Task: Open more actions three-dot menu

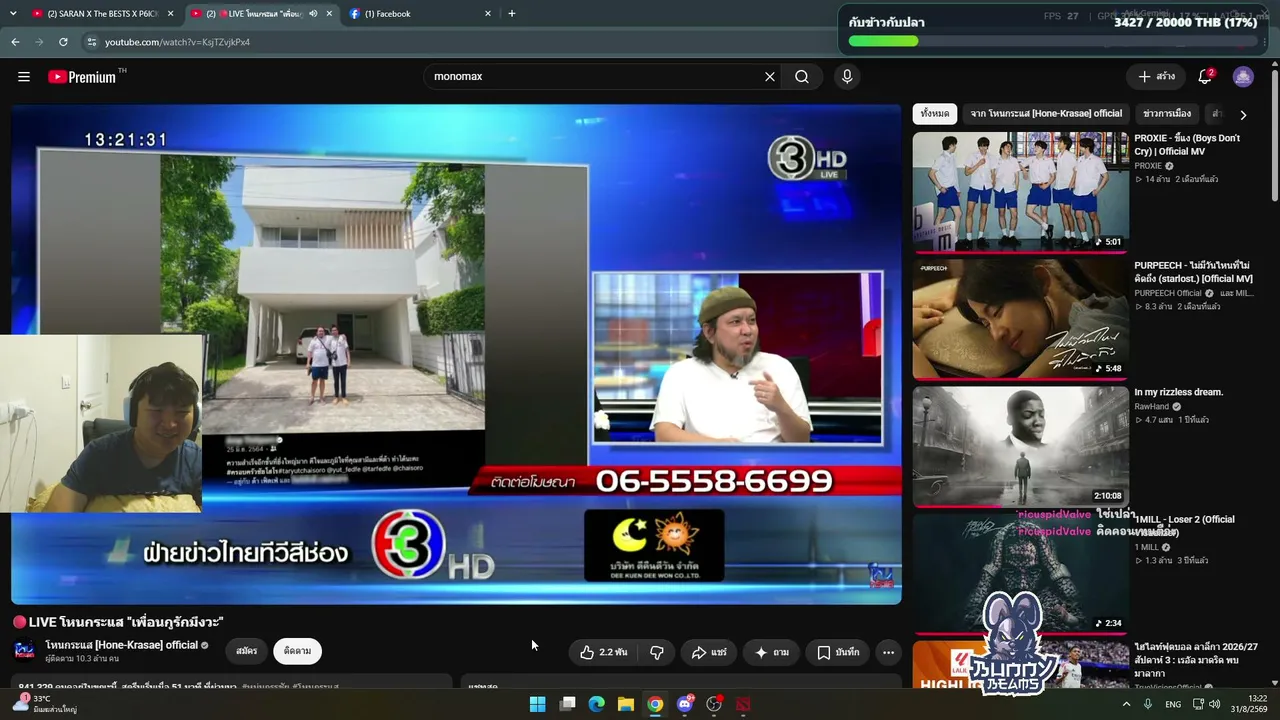Action: 888,652
